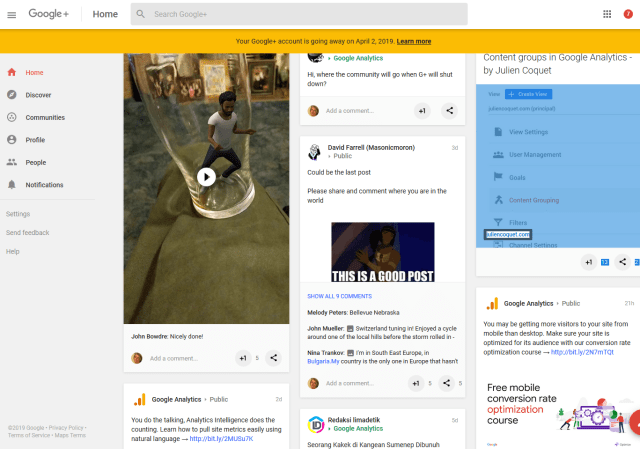Open Notifications in the sidebar
The width and height of the screenshot is (640, 449).
pos(44,185)
